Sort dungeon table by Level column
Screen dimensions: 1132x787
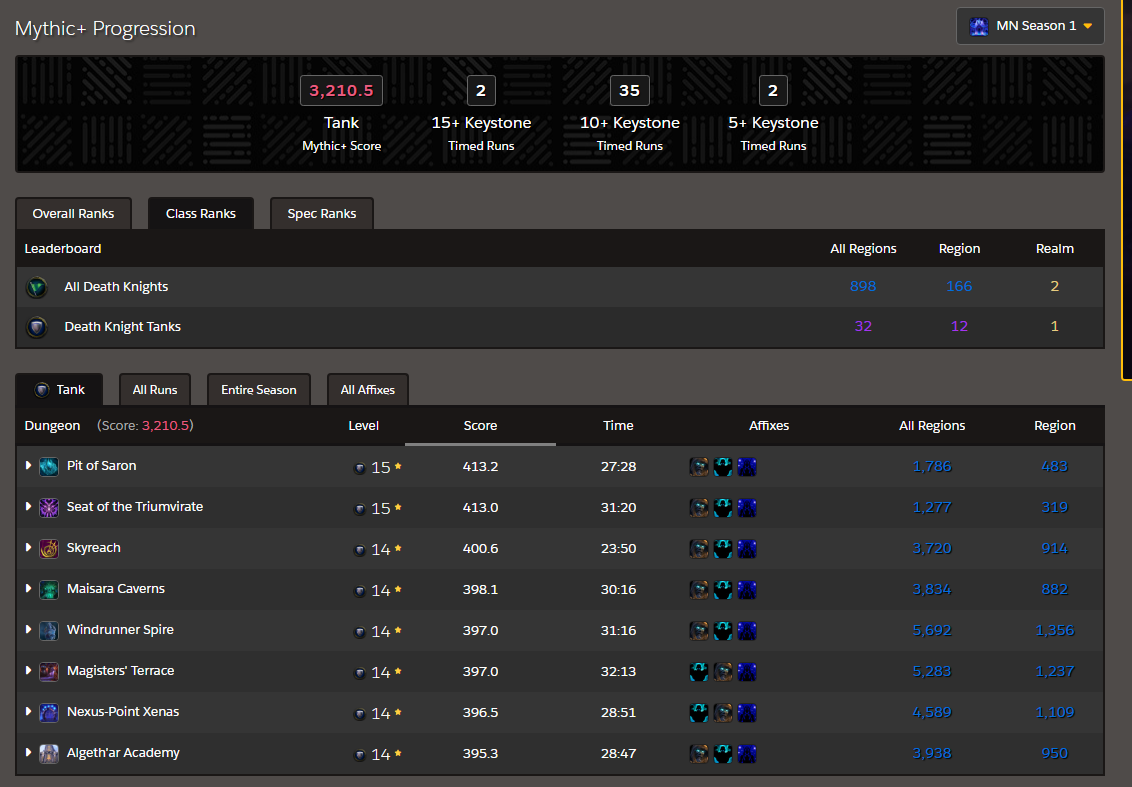(x=363, y=425)
